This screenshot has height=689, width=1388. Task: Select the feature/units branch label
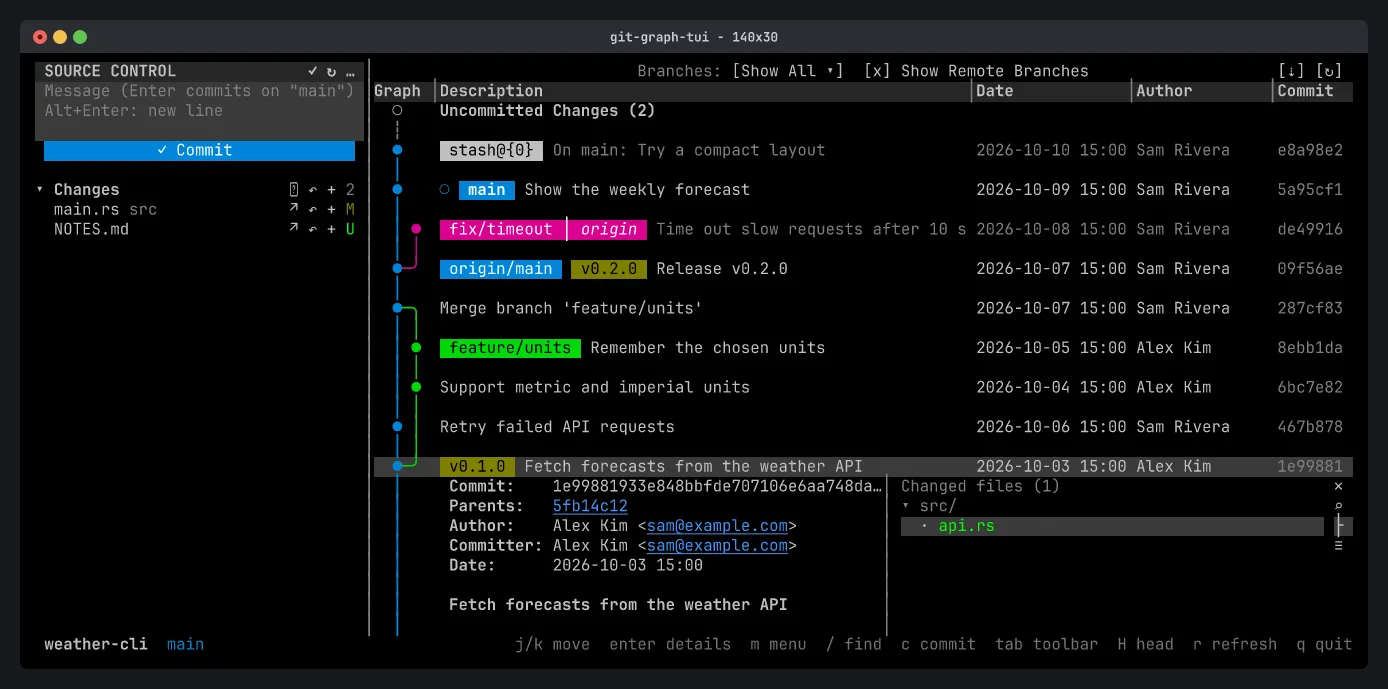510,348
